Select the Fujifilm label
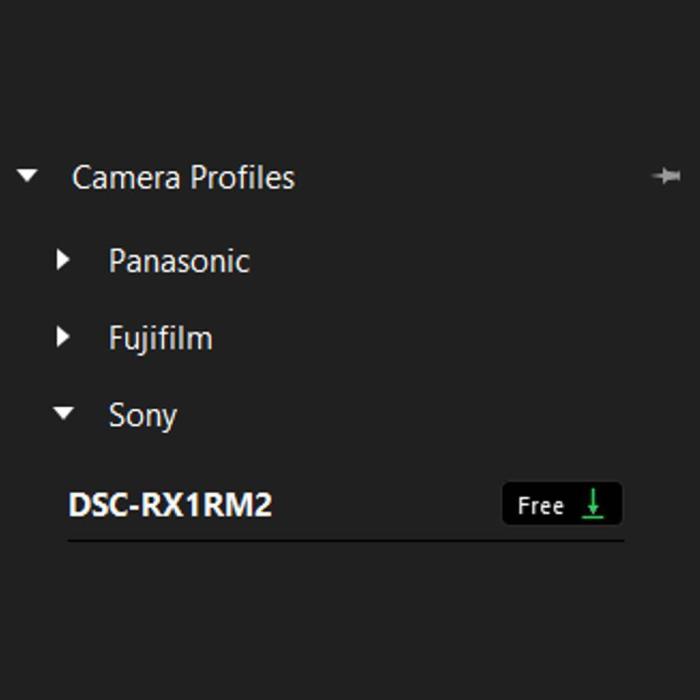The width and height of the screenshot is (700, 700). pos(160,338)
